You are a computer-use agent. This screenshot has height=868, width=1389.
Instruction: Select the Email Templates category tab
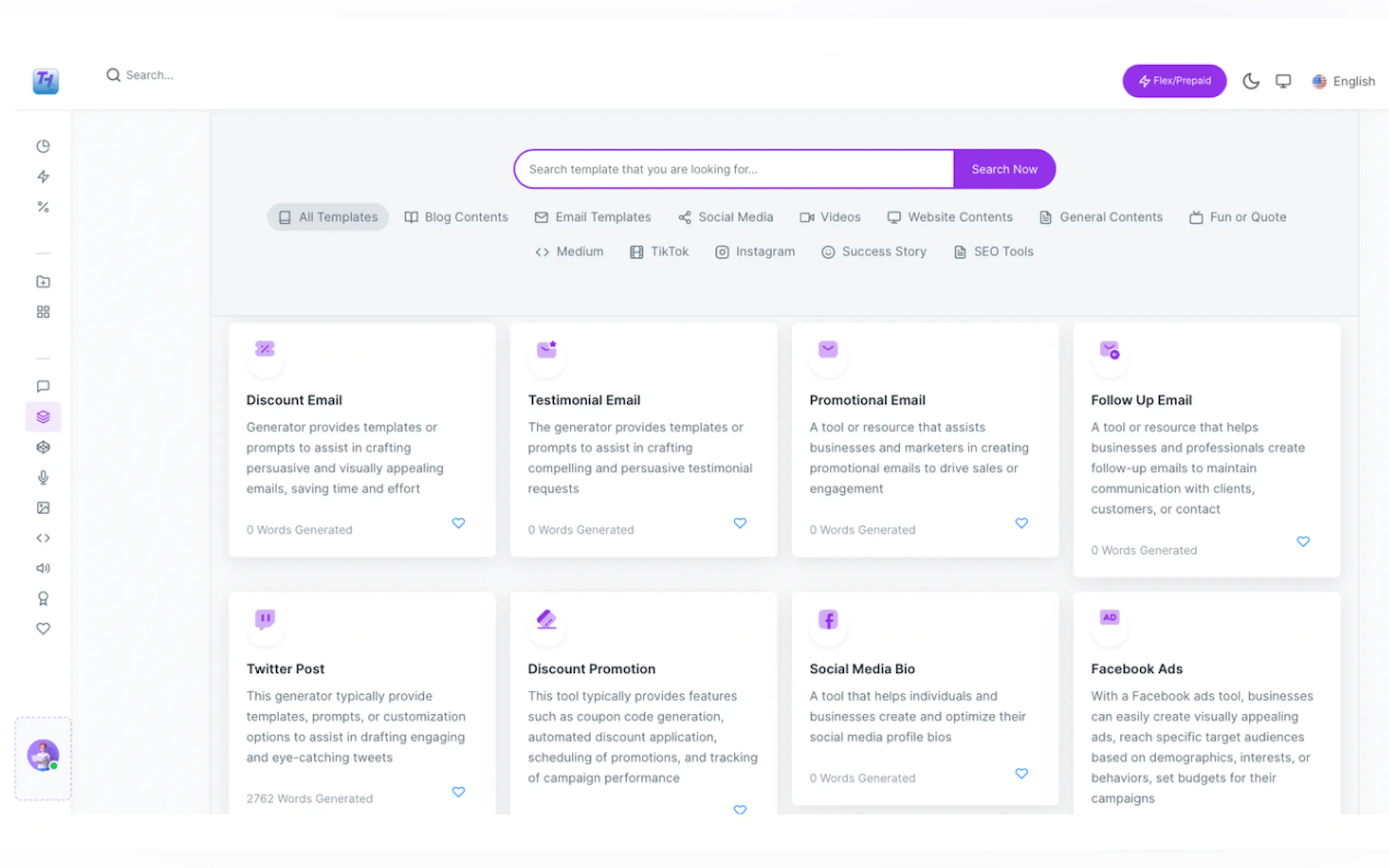593,217
